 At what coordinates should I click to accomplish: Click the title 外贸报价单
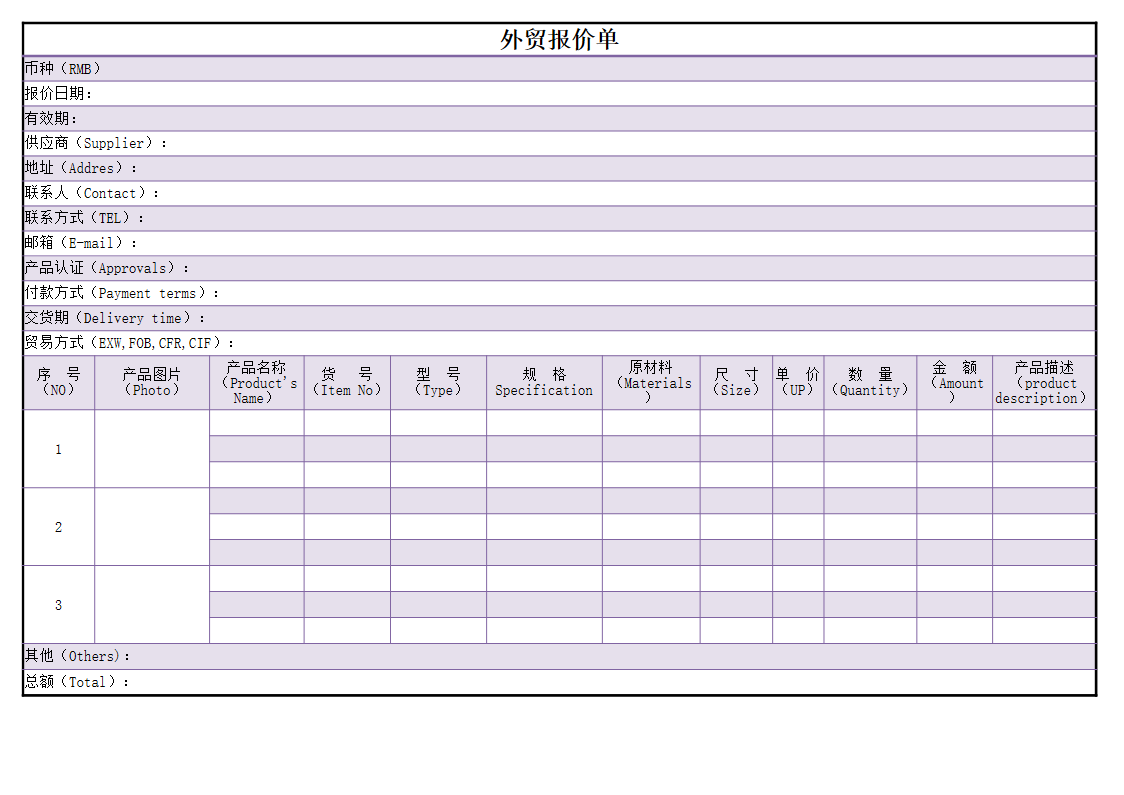point(559,39)
